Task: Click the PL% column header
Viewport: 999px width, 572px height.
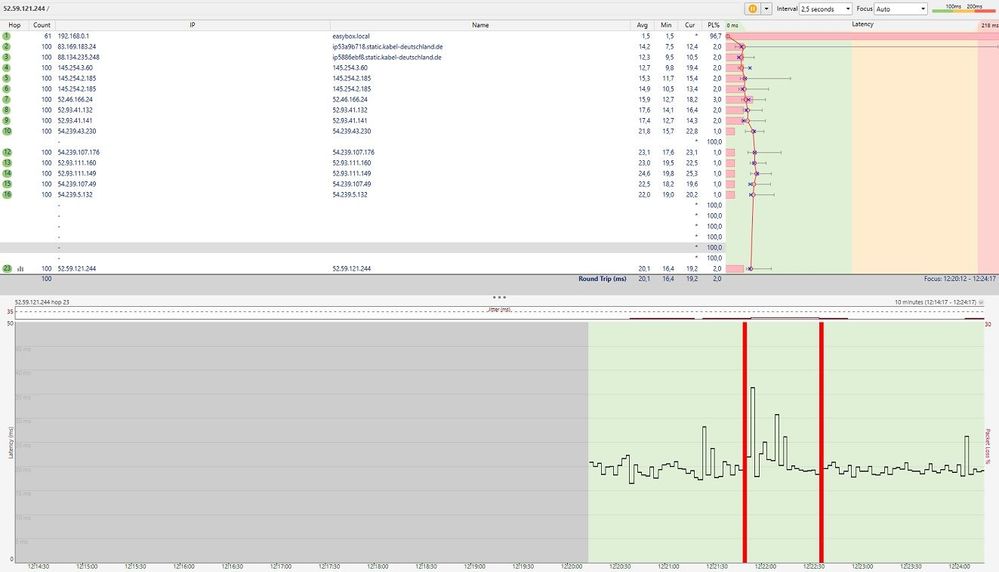Action: click(713, 25)
